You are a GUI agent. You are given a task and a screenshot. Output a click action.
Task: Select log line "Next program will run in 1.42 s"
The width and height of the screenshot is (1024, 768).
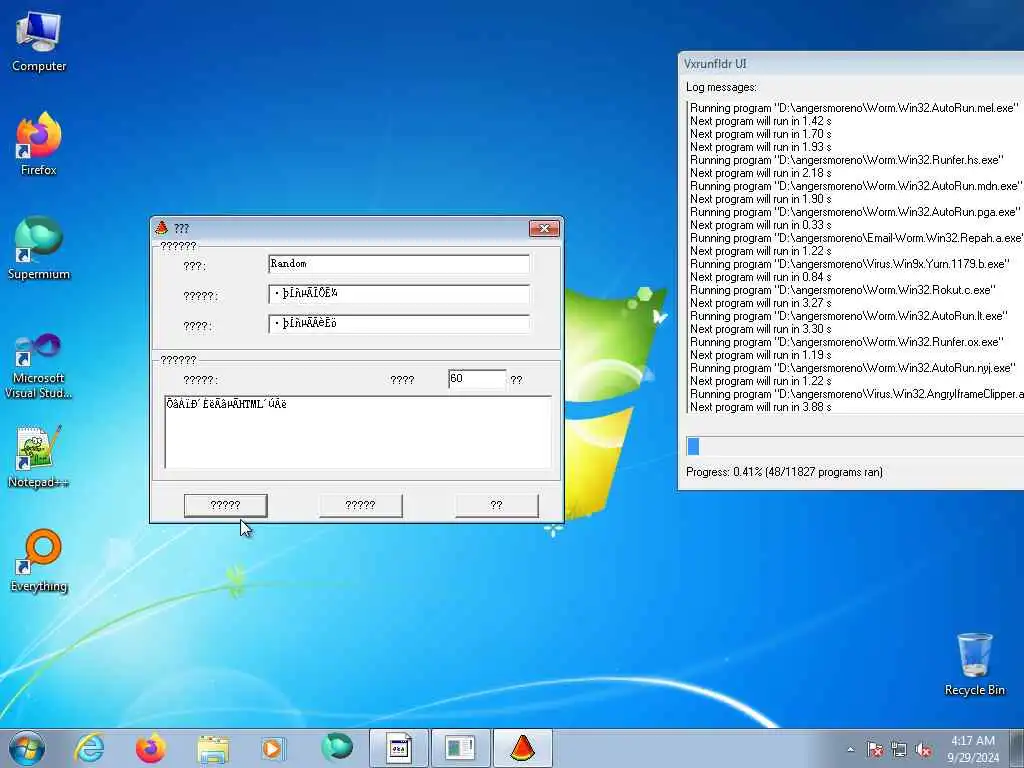[761, 121]
